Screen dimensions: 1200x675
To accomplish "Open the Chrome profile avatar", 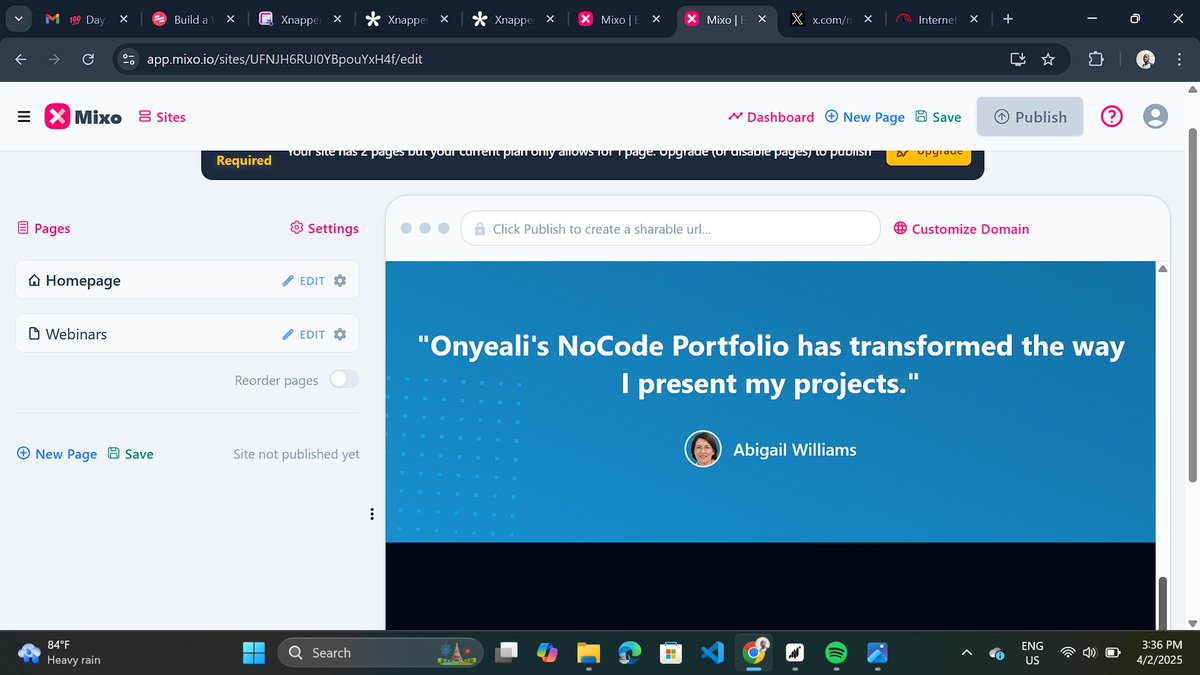I will pos(1146,59).
